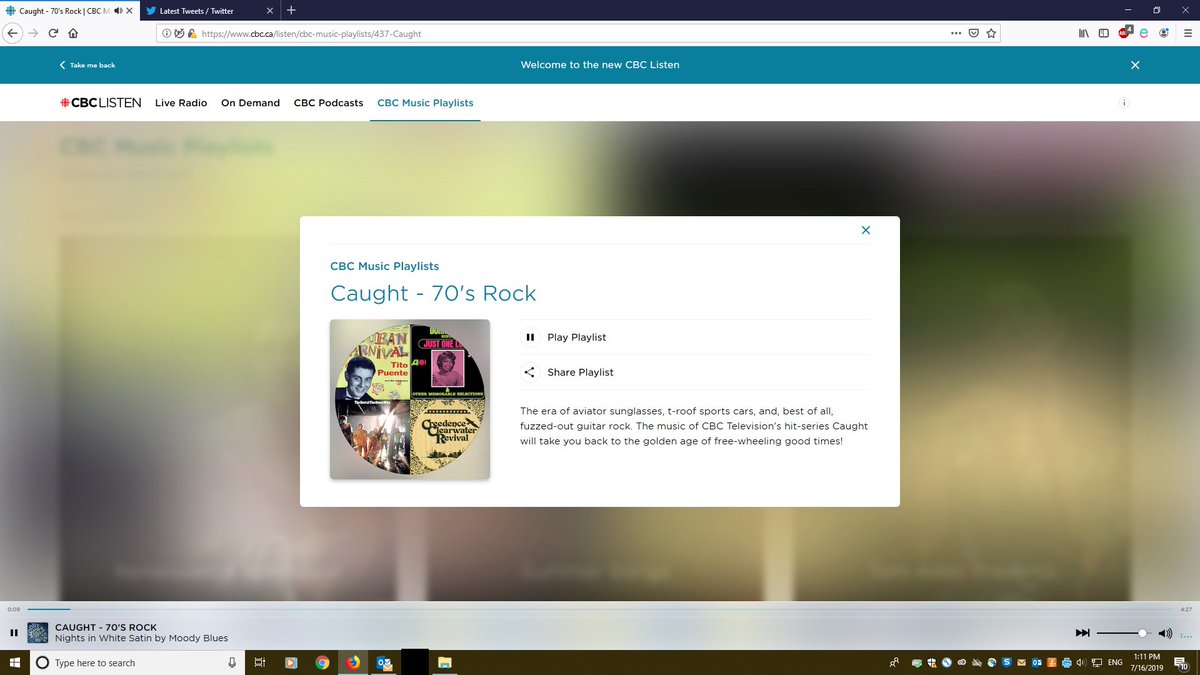Click the Type here to search box
Screen dimensions: 1200x675
coord(137,662)
